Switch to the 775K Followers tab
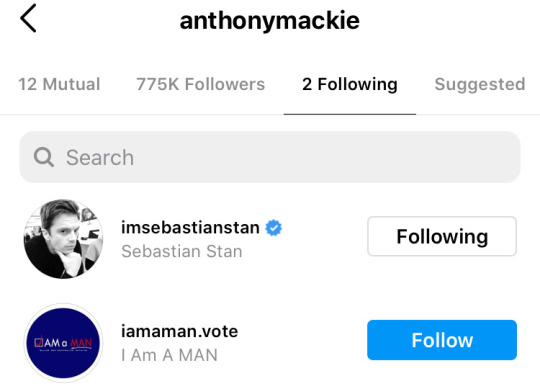The width and height of the screenshot is (540, 389). pos(200,84)
